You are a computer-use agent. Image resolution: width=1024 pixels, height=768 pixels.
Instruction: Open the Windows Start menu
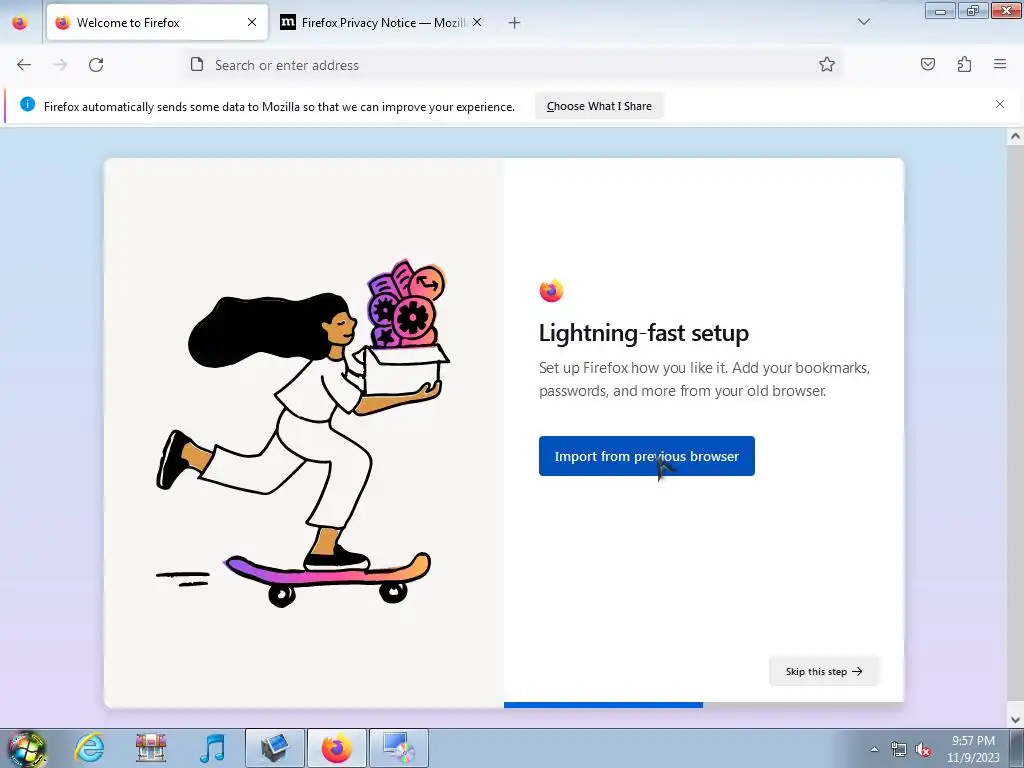point(26,748)
